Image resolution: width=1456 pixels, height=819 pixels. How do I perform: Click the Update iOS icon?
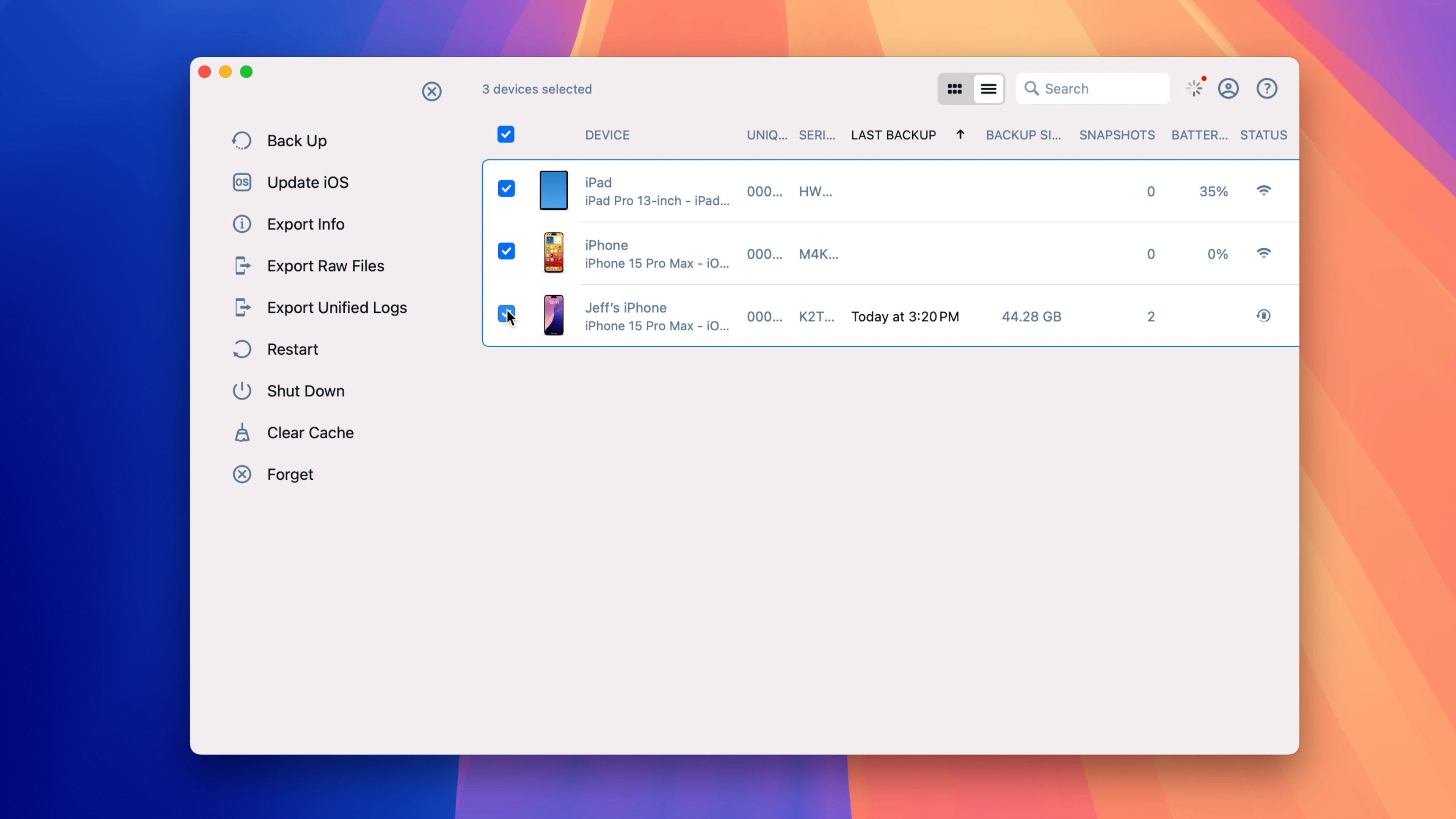[242, 182]
